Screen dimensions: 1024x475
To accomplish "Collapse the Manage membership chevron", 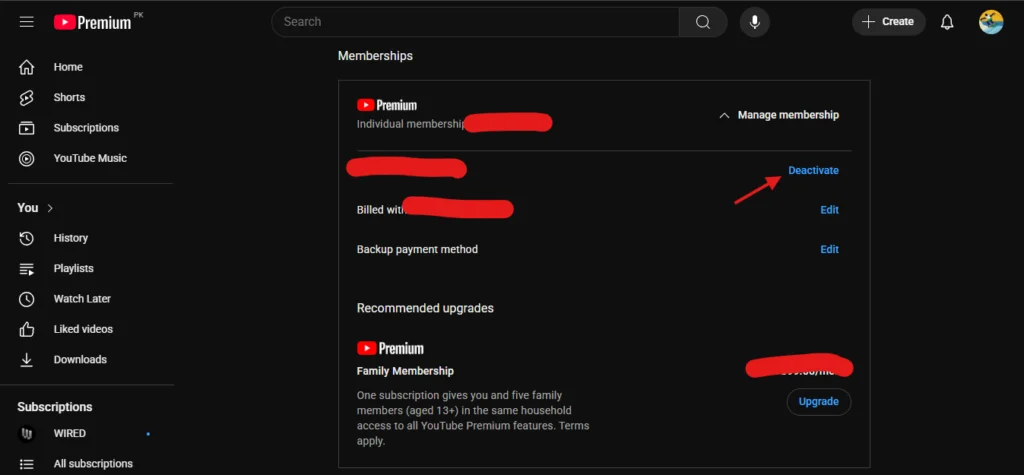I will point(724,116).
